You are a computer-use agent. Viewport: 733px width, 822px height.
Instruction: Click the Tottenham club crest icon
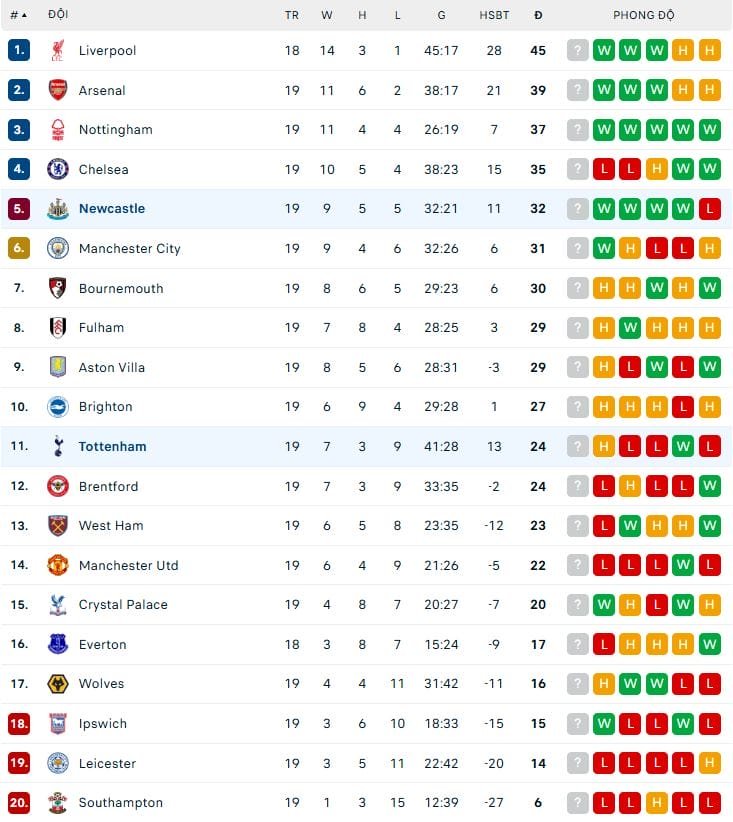point(58,446)
